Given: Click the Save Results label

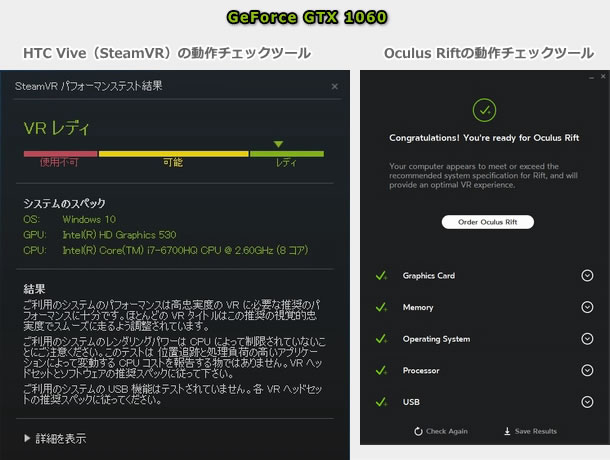Looking at the screenshot, I should point(536,431).
